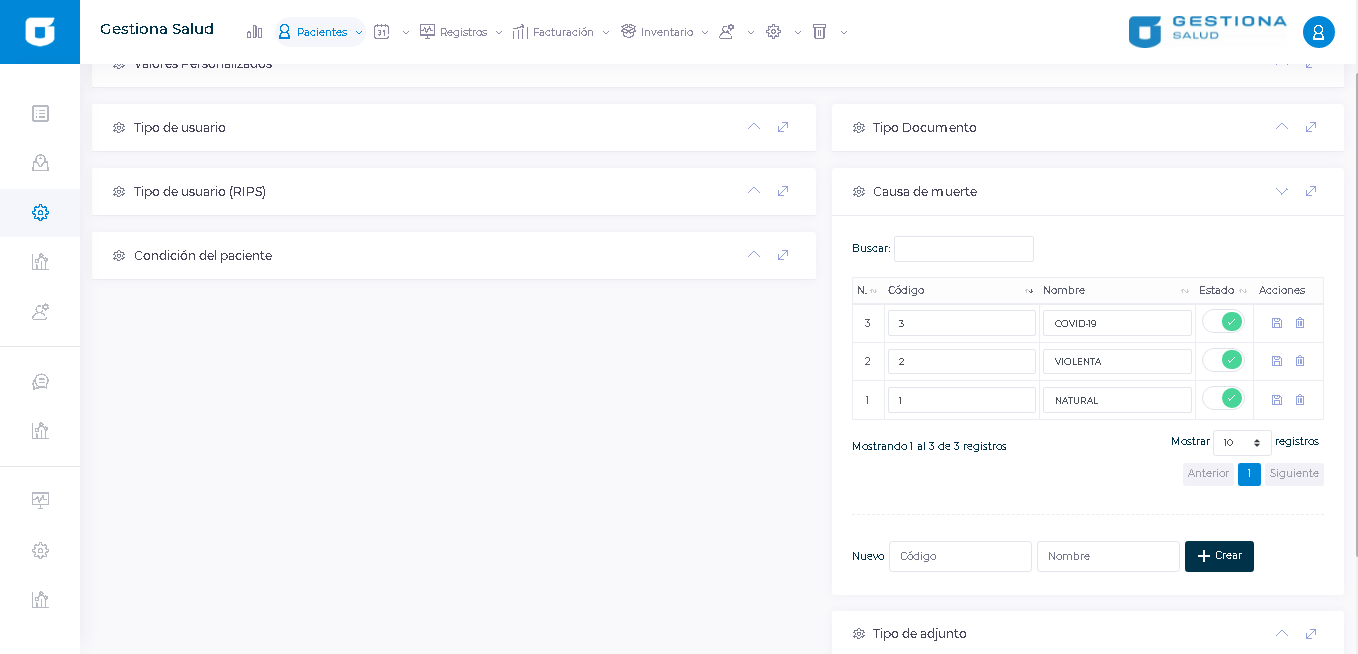The height and width of the screenshot is (654, 1358).
Task: Click the save icon for COVID-19 row
Action: tap(1276, 323)
